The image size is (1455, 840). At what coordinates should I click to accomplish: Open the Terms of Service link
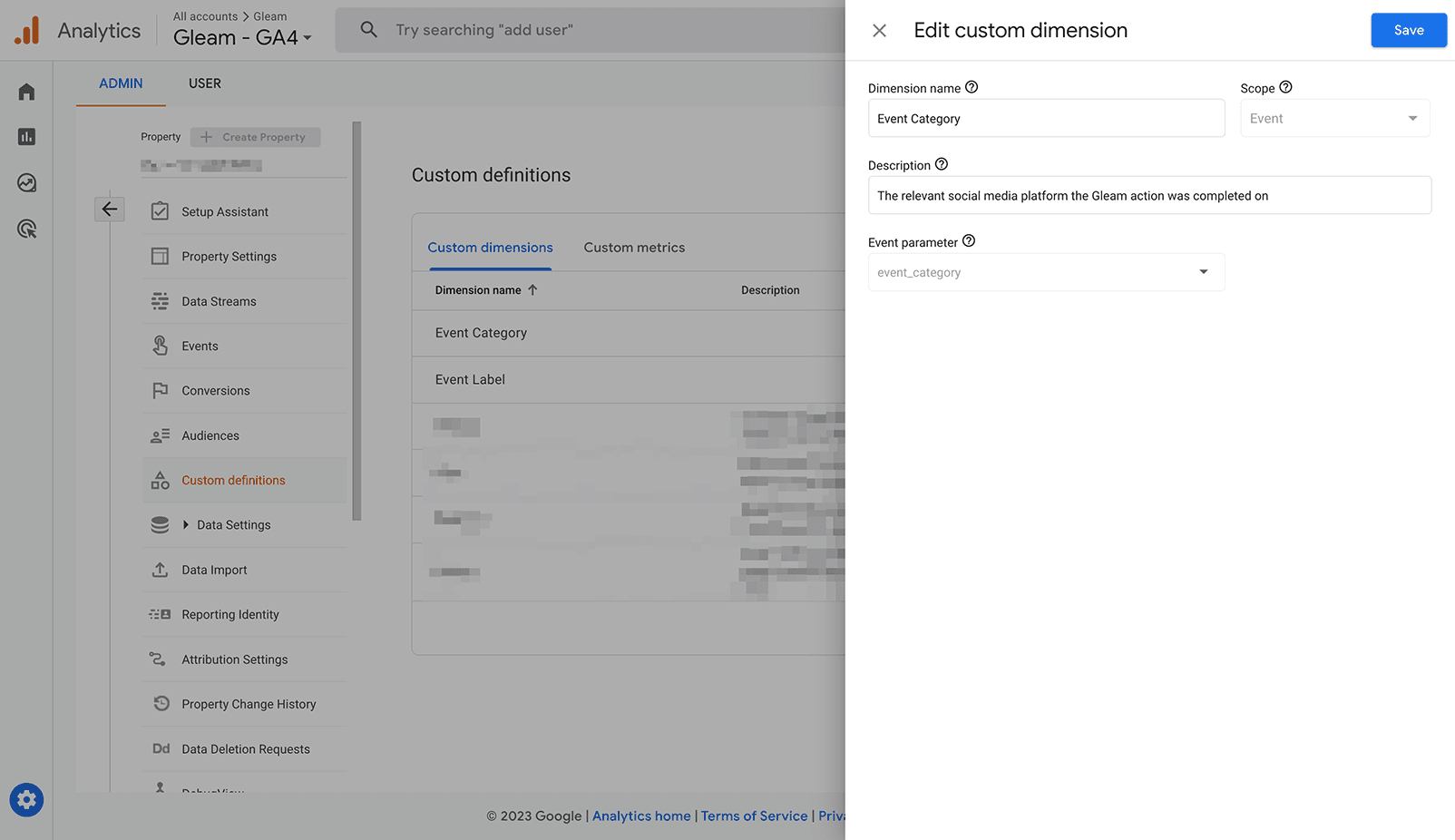click(x=754, y=816)
